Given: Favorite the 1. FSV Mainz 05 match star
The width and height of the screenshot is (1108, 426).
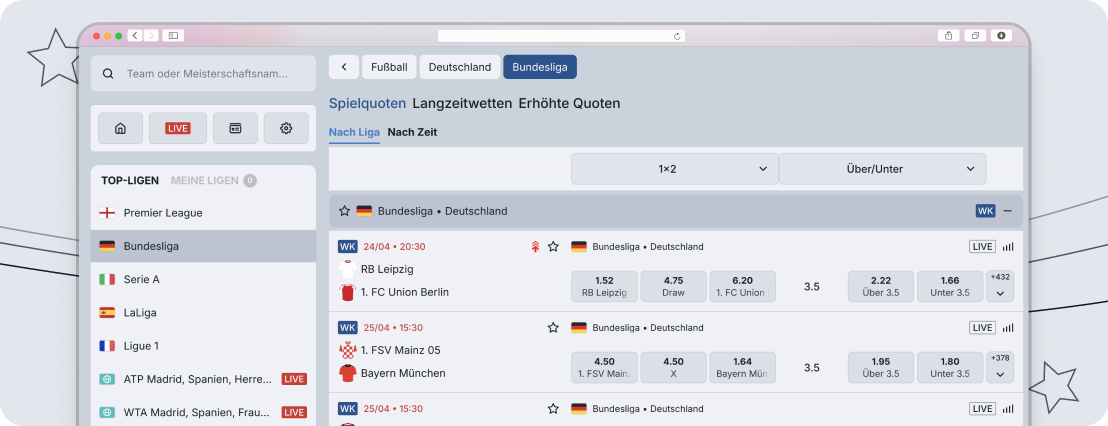Looking at the screenshot, I should pos(553,327).
